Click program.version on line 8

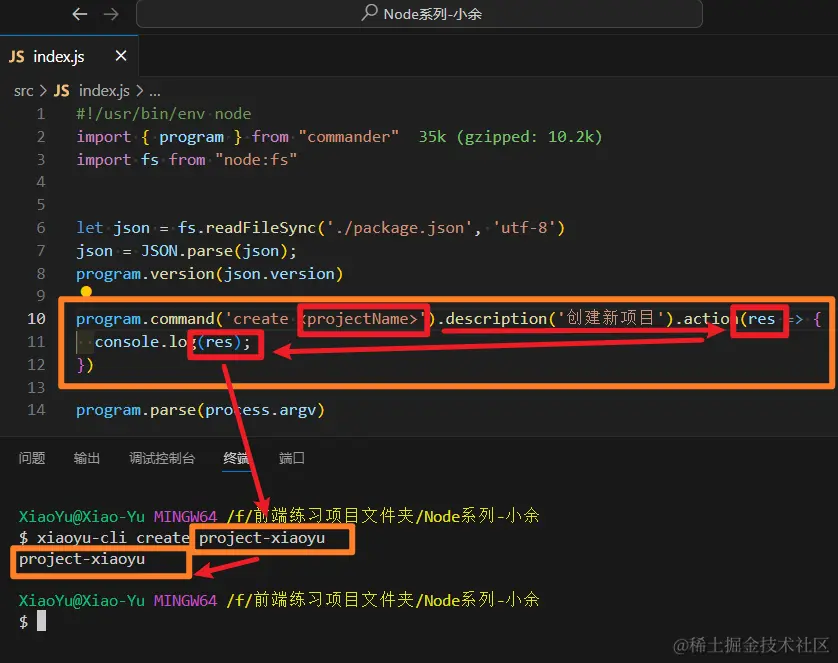coord(145,274)
